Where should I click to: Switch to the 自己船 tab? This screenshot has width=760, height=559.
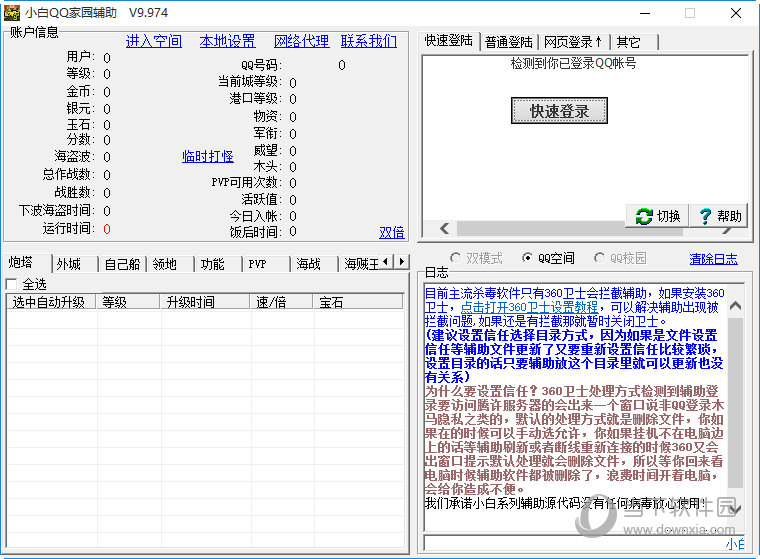(x=123, y=264)
